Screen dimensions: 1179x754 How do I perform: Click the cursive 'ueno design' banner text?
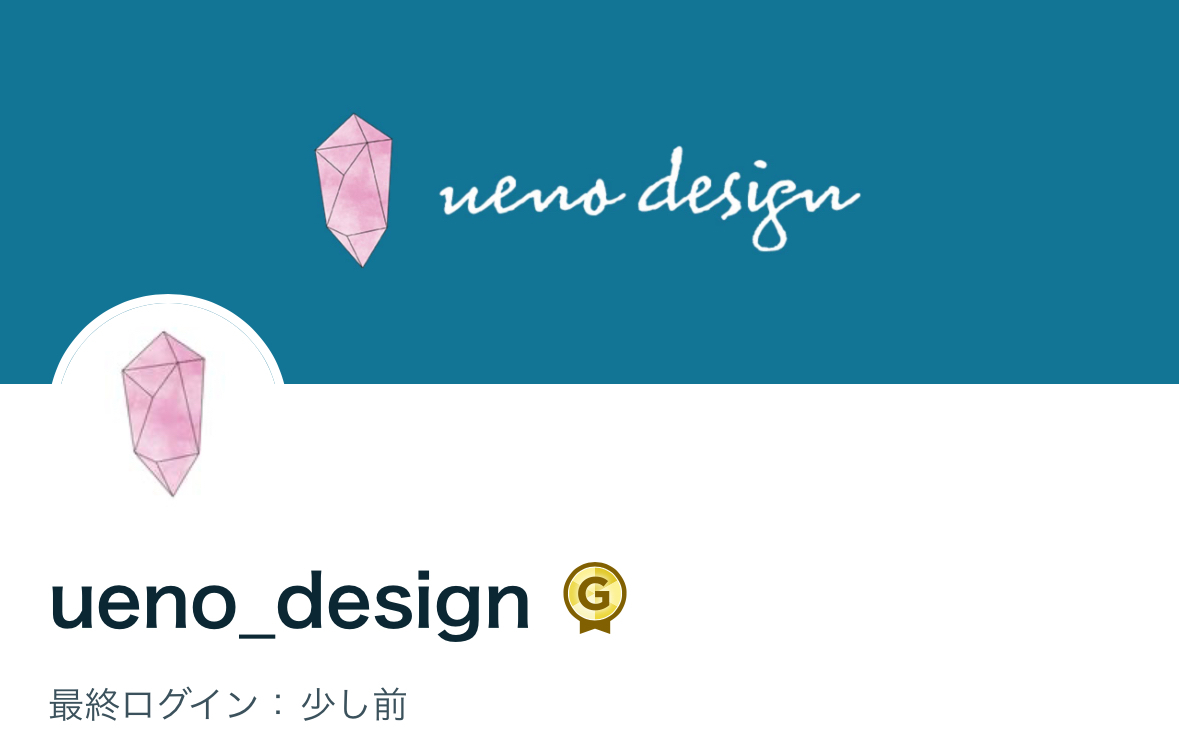pyautogui.click(x=650, y=197)
